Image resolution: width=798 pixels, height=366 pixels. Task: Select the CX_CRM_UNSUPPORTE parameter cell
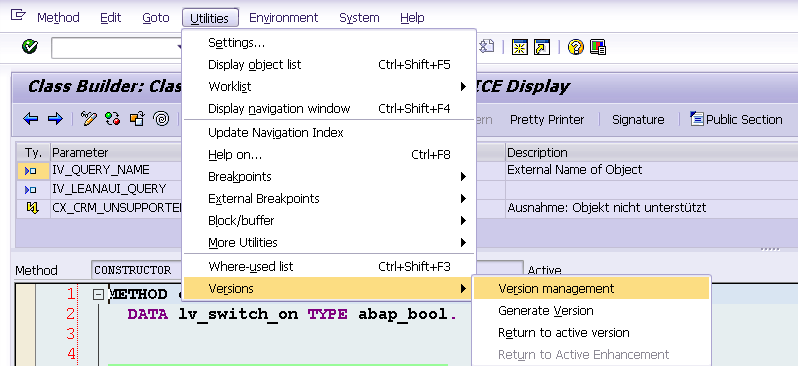tap(117, 208)
